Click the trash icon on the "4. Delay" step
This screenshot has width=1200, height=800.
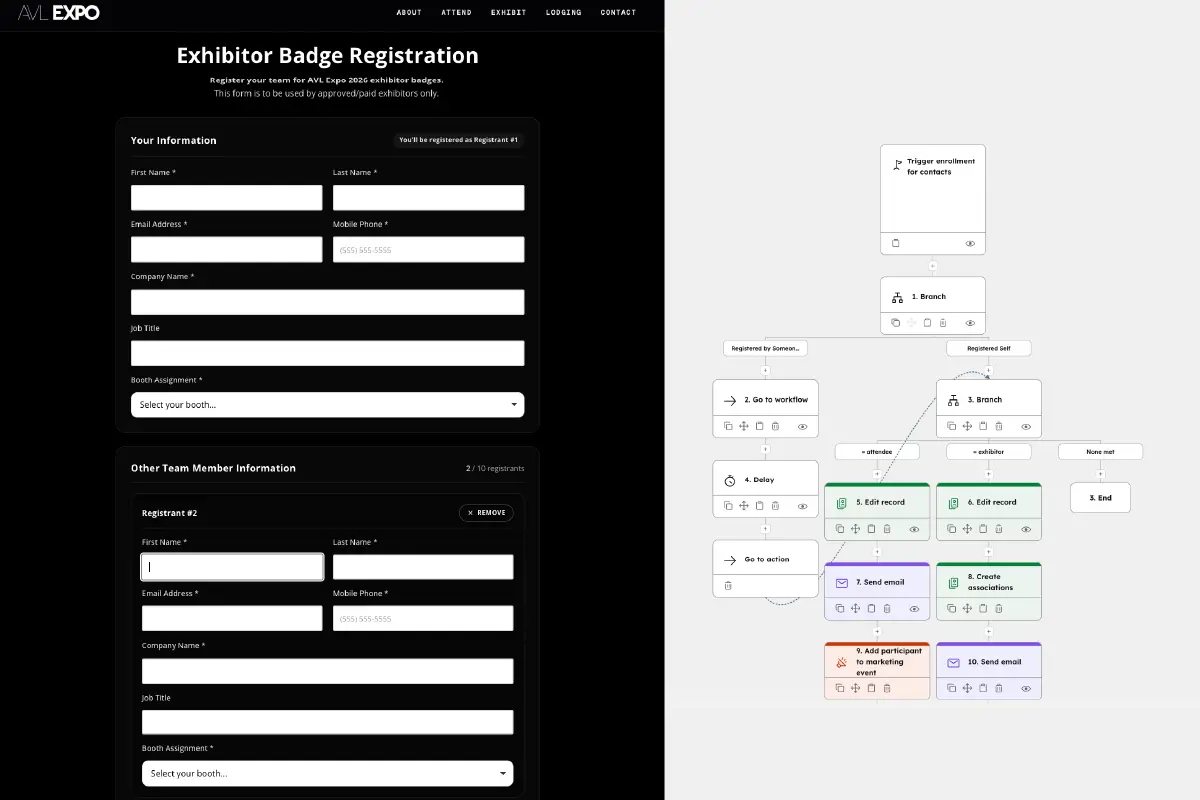tap(775, 506)
